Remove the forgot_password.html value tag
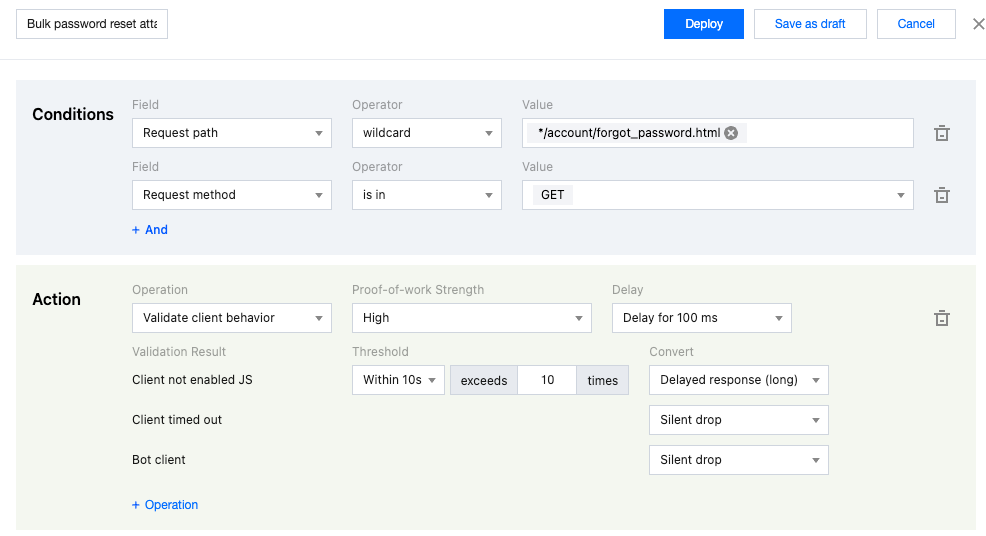 point(731,133)
